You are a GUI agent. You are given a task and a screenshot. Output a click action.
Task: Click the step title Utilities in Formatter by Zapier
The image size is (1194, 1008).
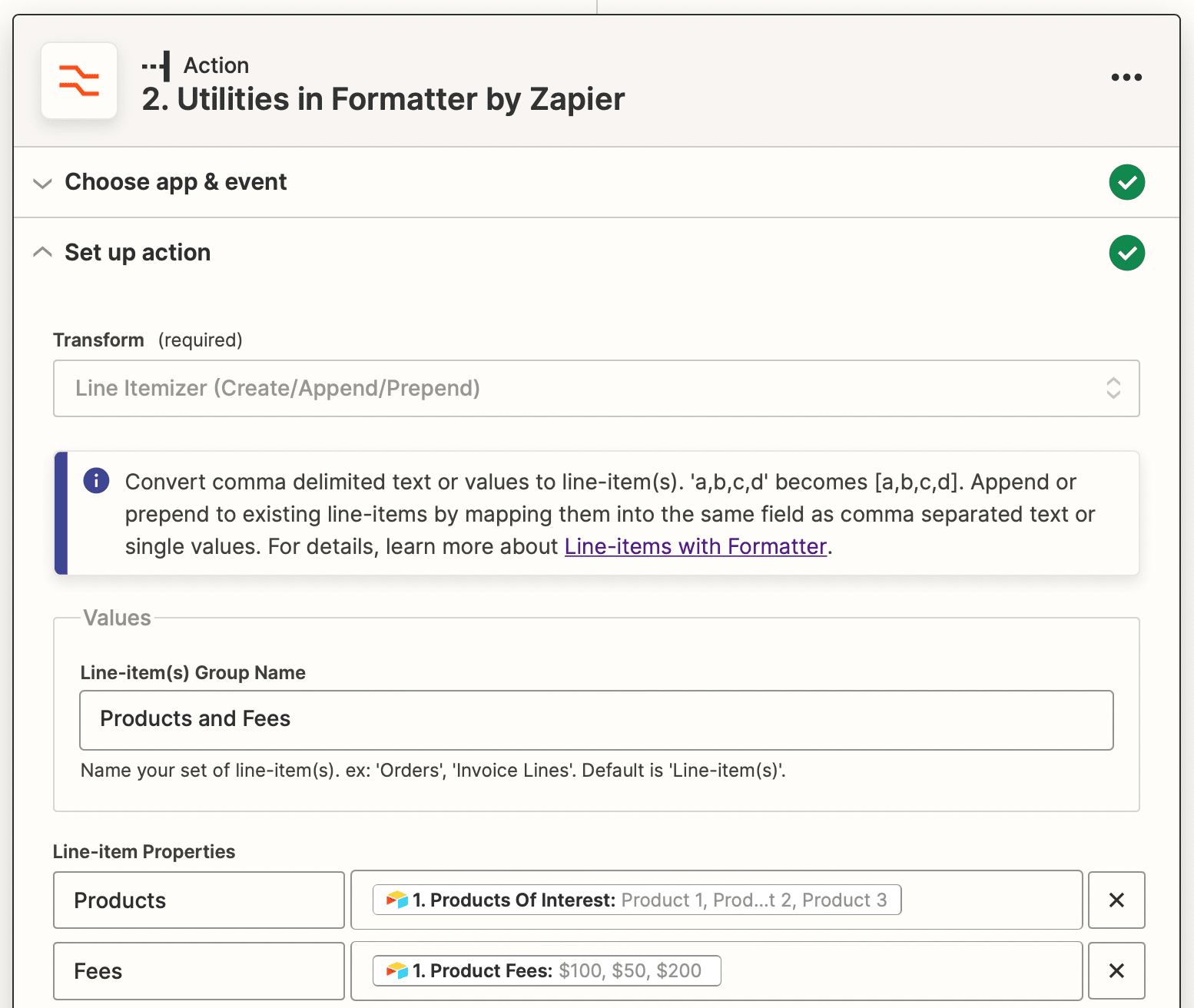(x=383, y=100)
